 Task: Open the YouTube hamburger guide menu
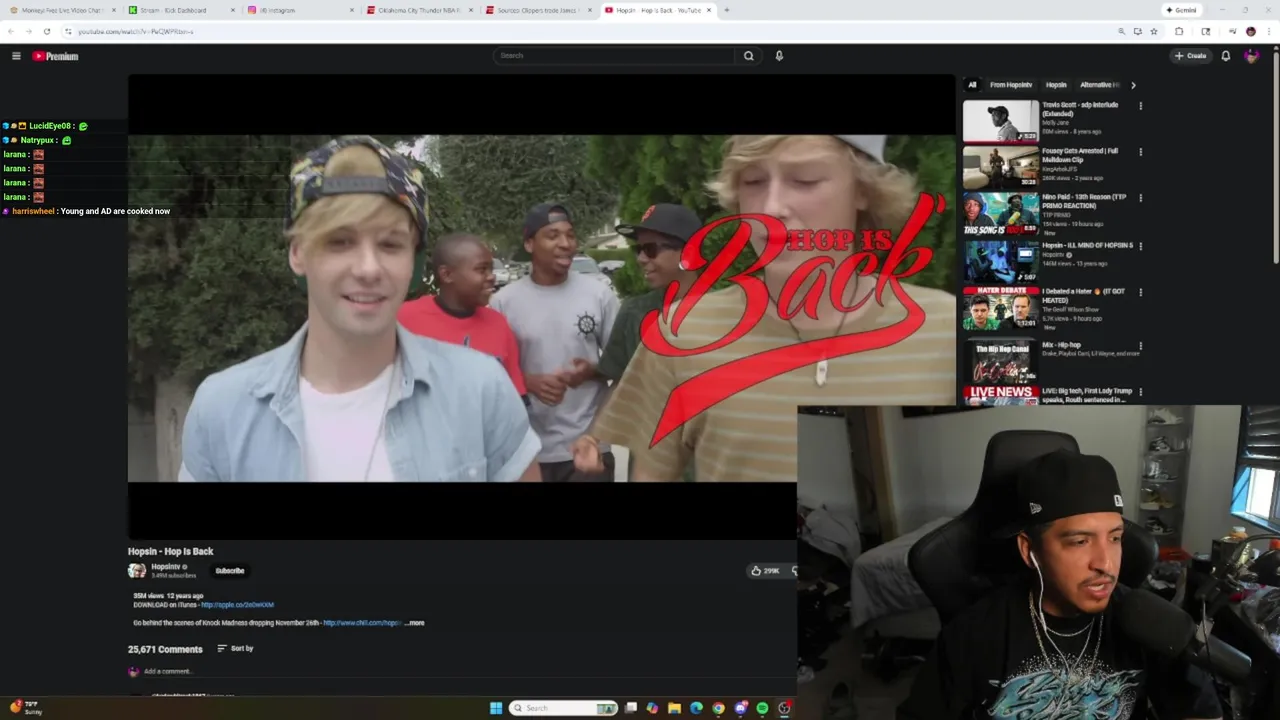16,56
